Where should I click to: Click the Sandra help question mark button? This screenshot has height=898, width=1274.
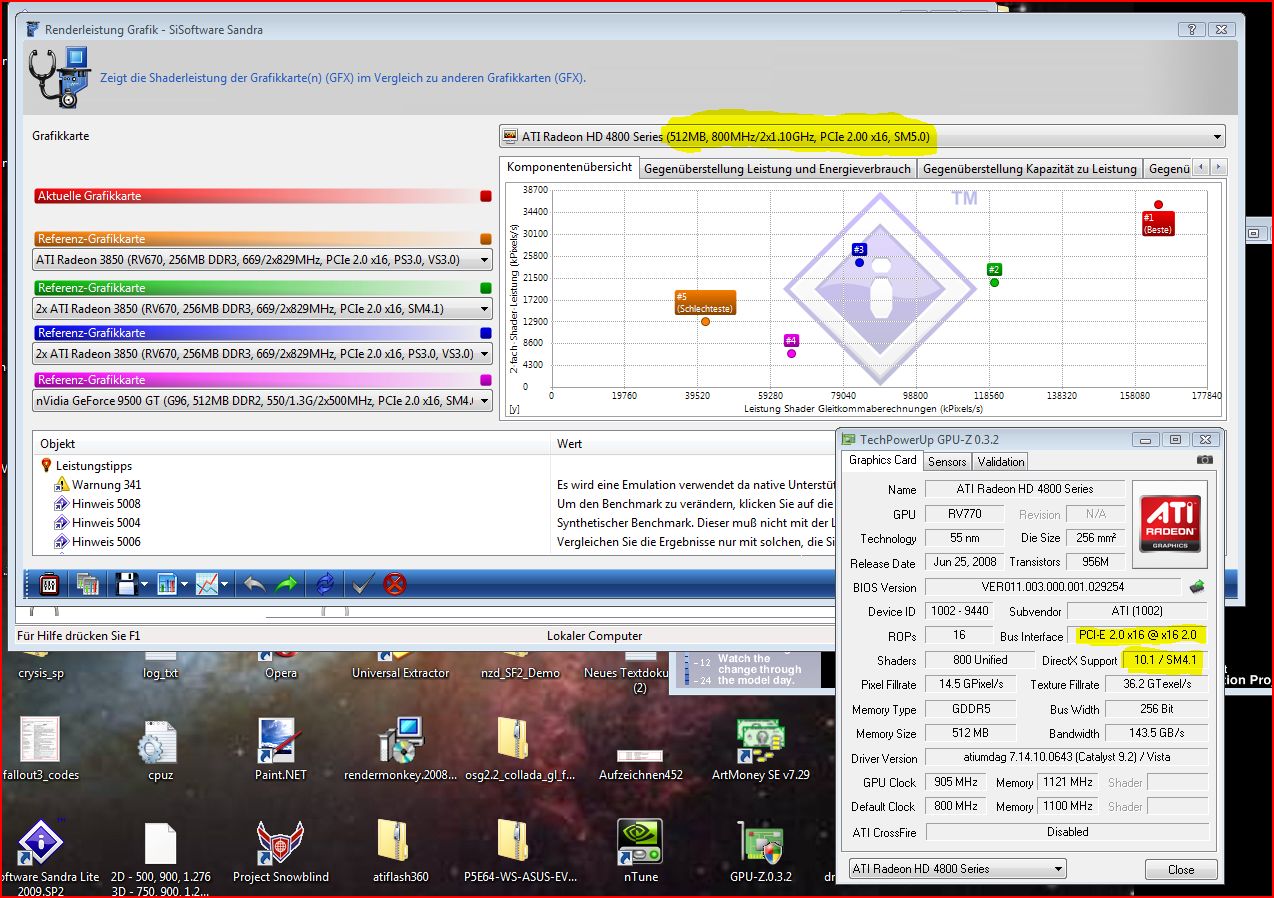pyautogui.click(x=1190, y=29)
